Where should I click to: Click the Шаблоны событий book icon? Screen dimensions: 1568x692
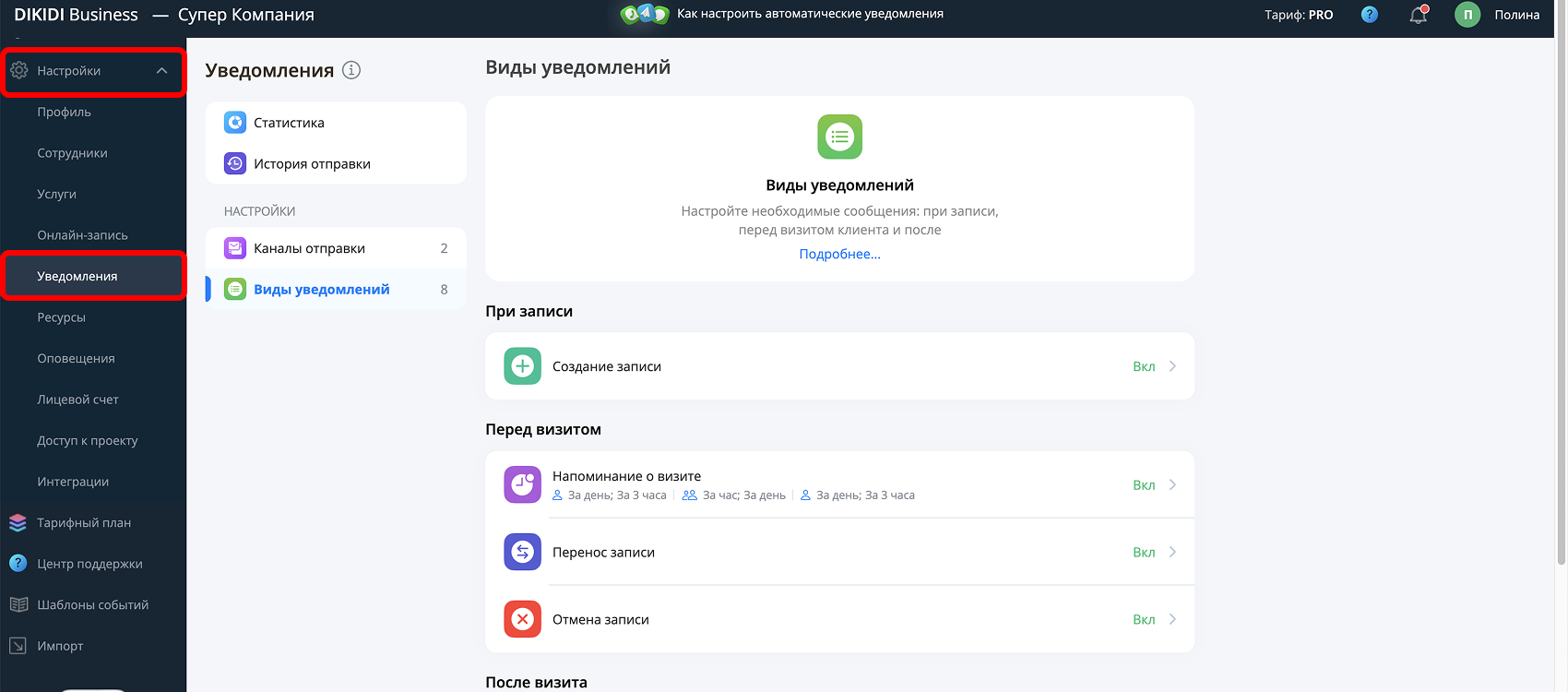tap(18, 604)
